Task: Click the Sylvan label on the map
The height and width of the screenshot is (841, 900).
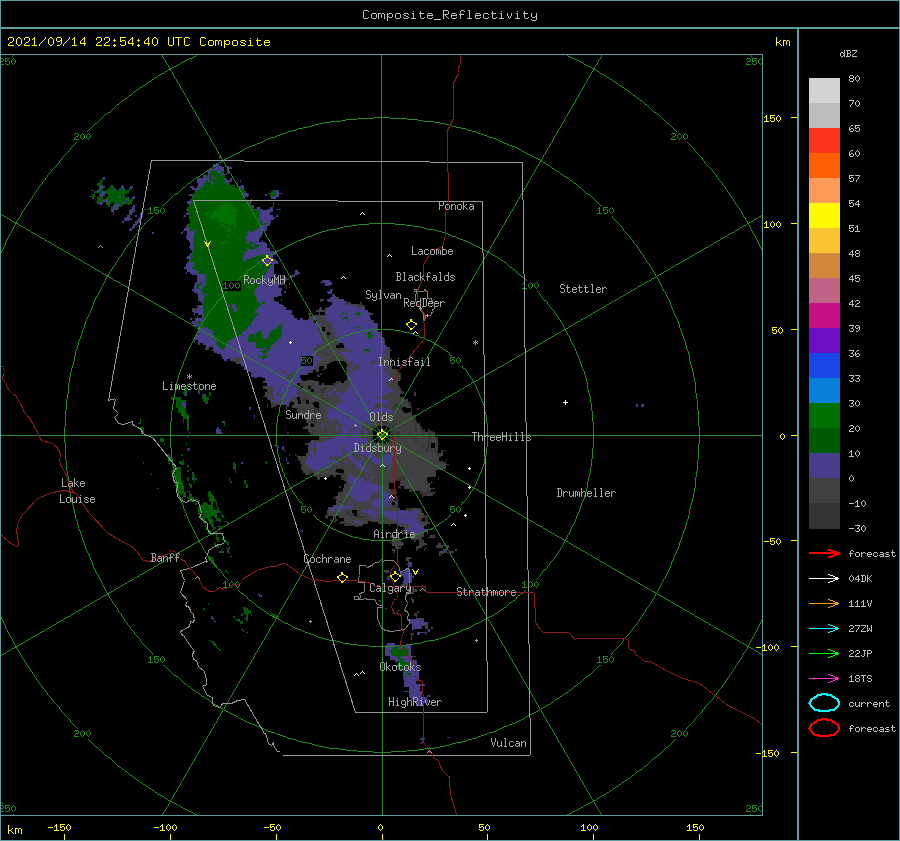Action: (383, 295)
